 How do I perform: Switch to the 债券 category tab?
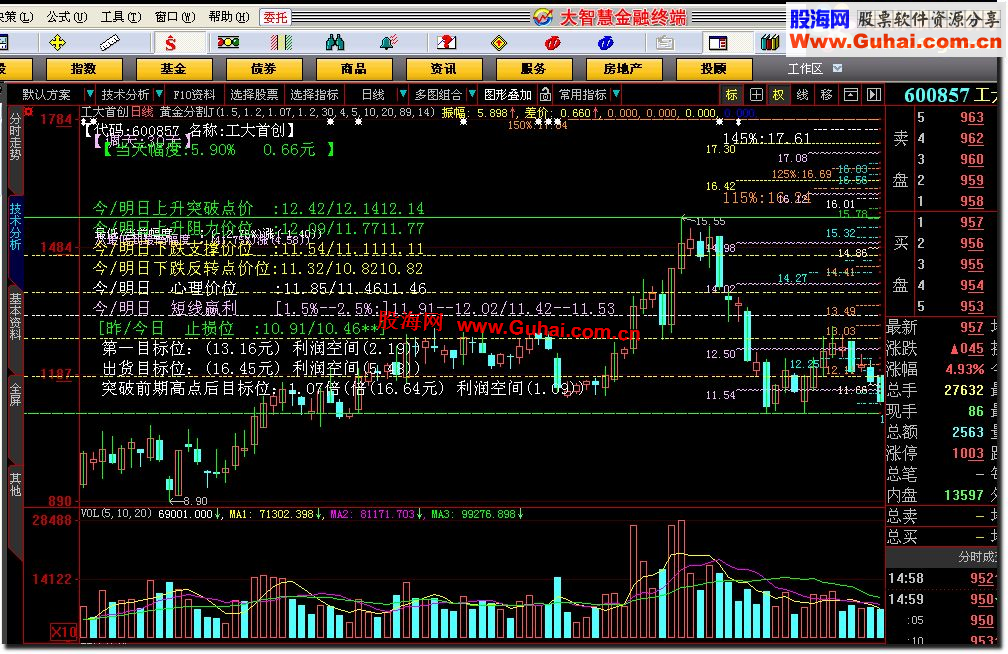pyautogui.click(x=264, y=68)
